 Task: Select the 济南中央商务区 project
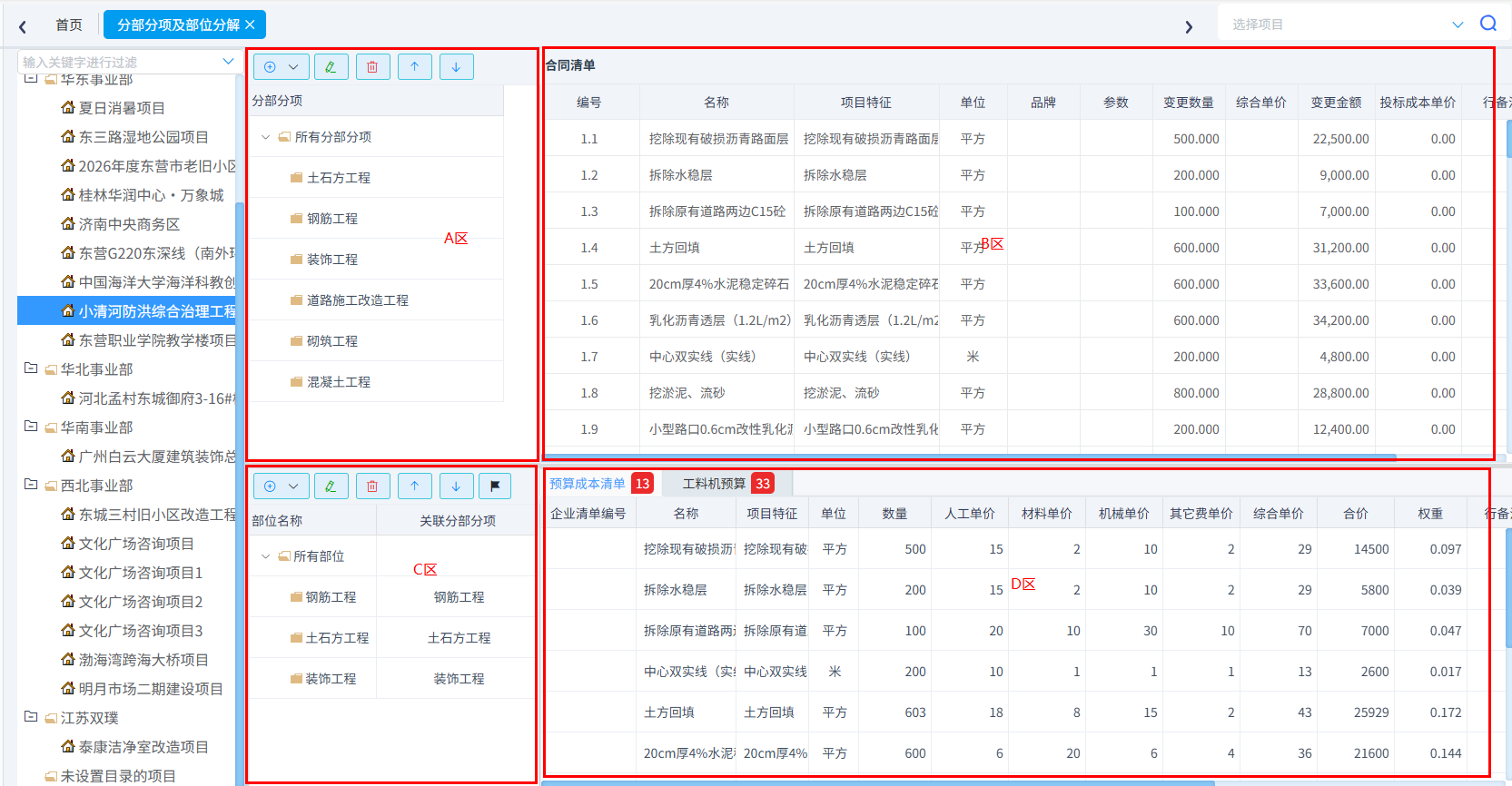tap(129, 224)
